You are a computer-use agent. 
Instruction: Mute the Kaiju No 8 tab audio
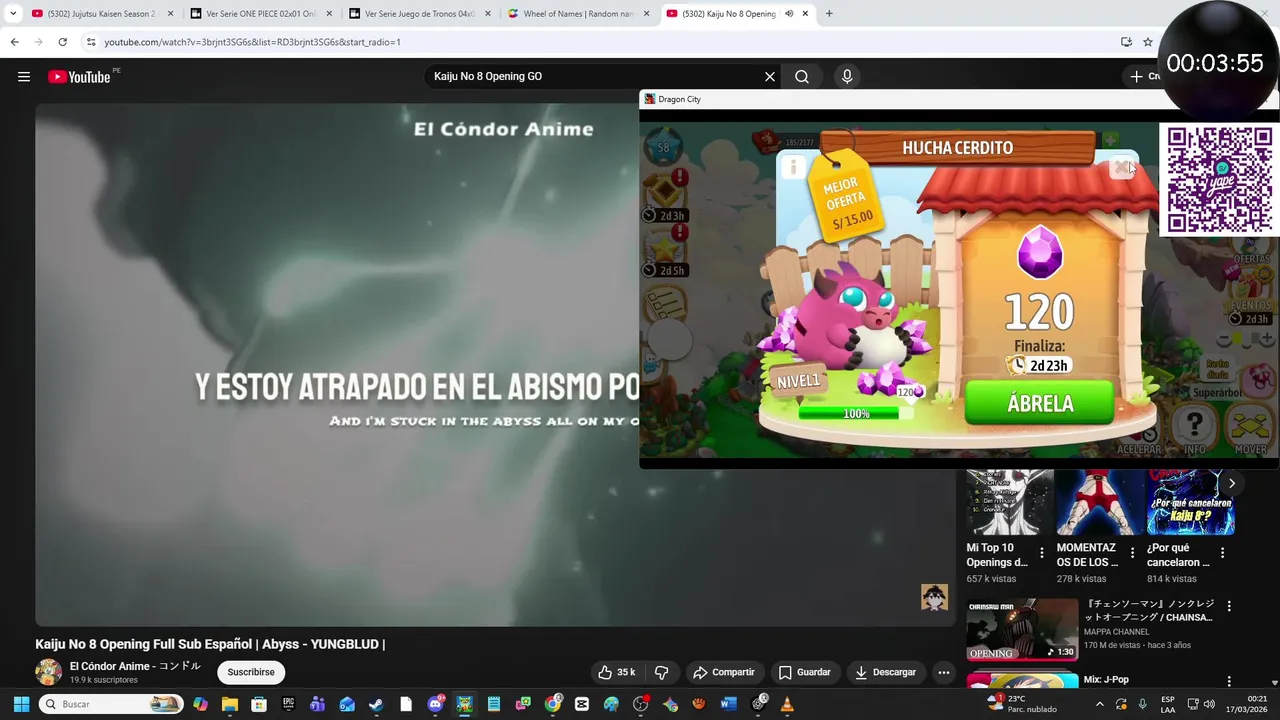[x=789, y=14]
